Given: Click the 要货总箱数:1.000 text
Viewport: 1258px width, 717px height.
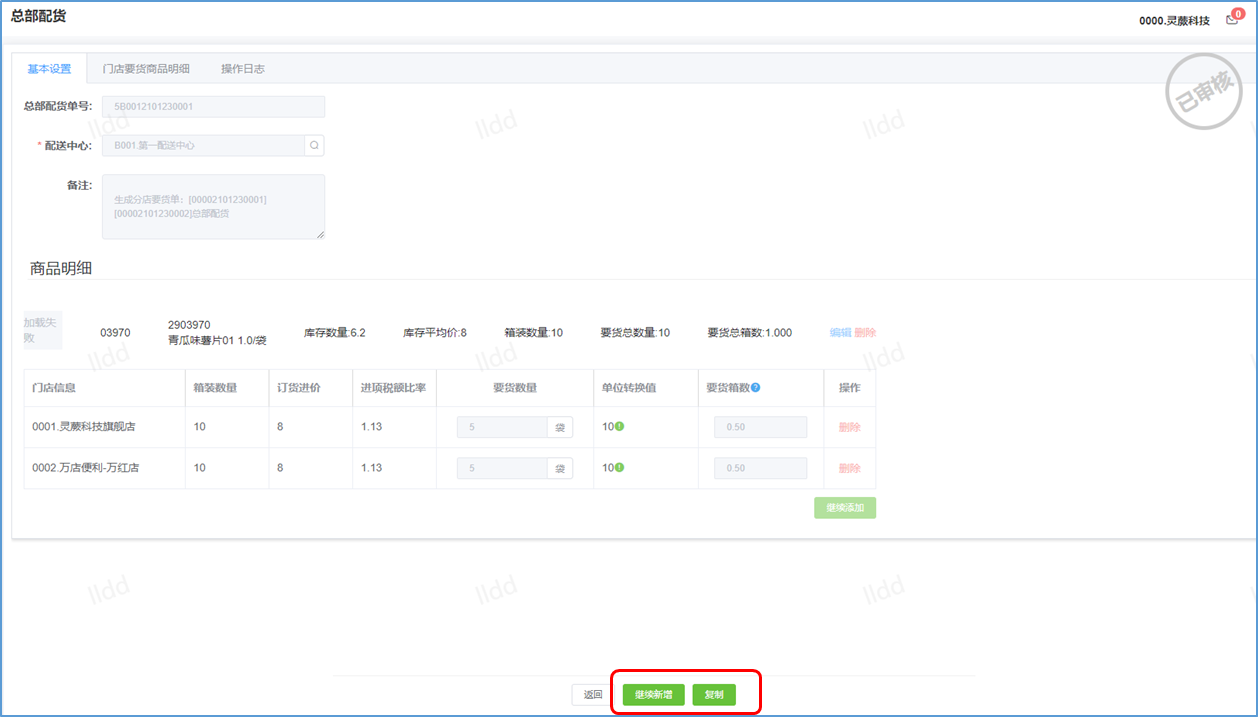Looking at the screenshot, I should tap(750, 333).
